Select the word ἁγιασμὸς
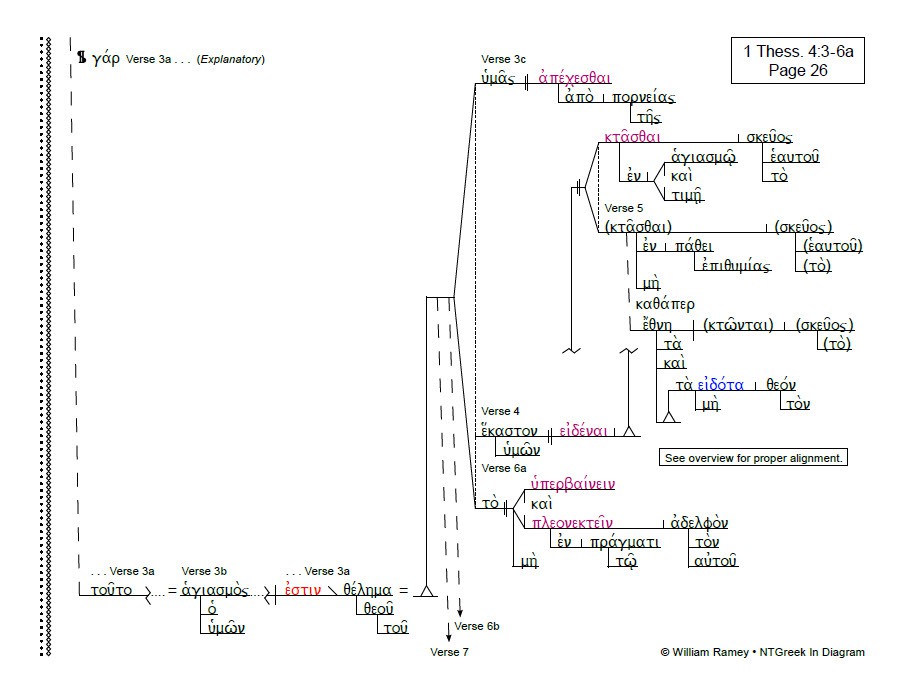The image size is (903, 694). coord(214,590)
